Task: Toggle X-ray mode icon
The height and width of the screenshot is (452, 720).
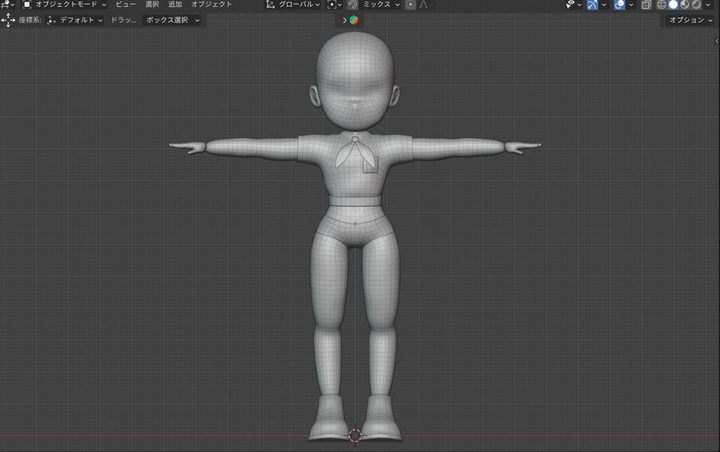Action: coord(646,5)
